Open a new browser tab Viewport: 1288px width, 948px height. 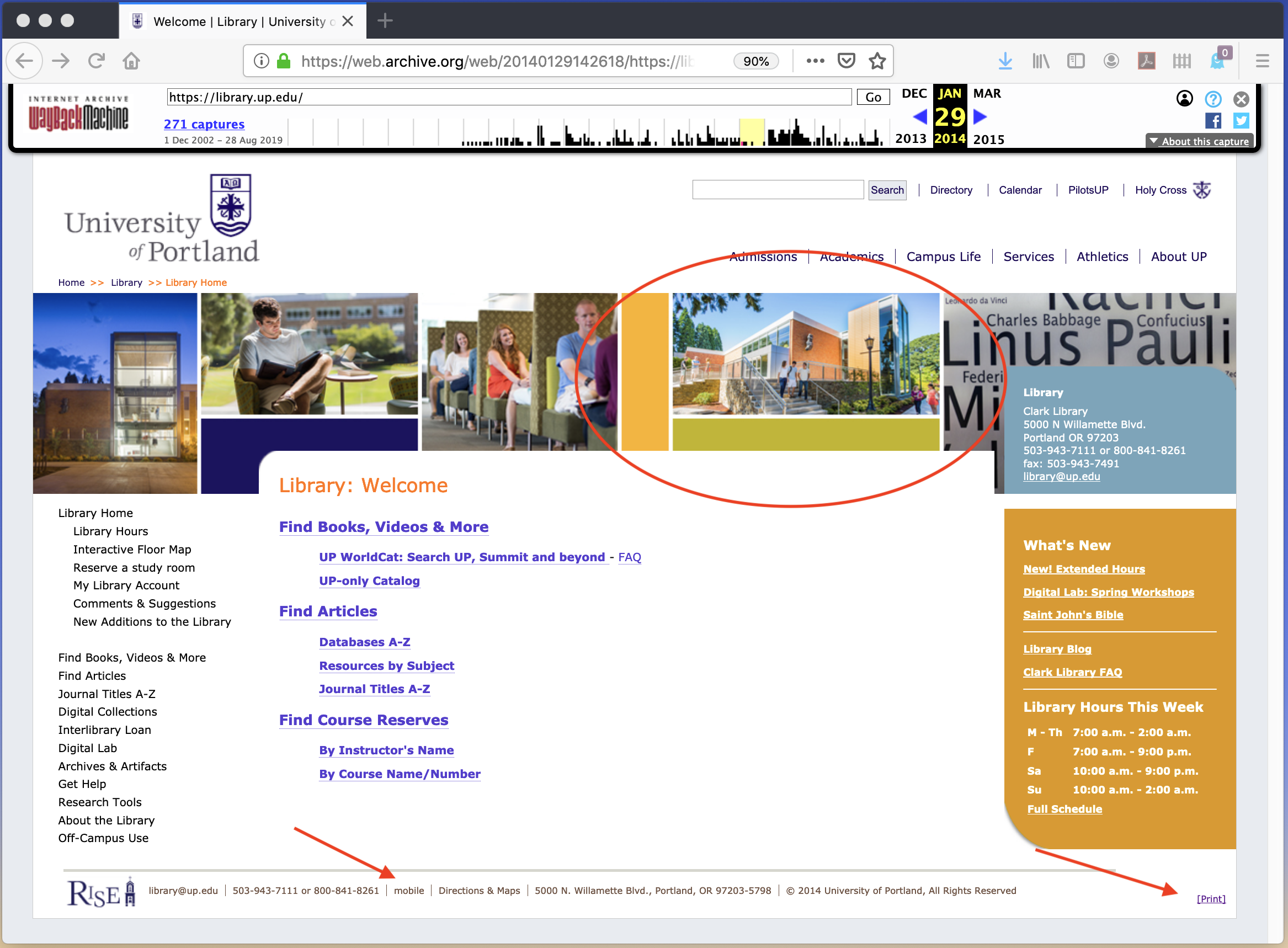(385, 20)
